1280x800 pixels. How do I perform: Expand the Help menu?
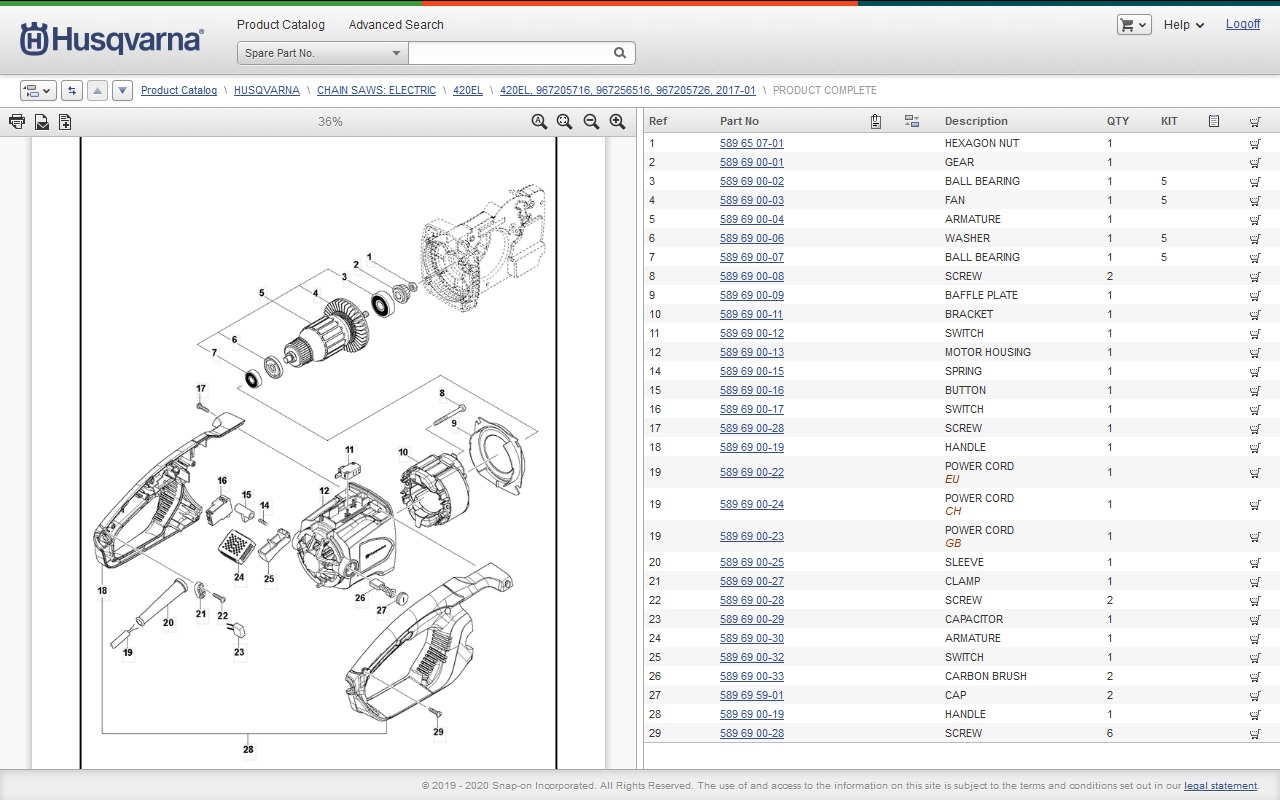[1183, 25]
